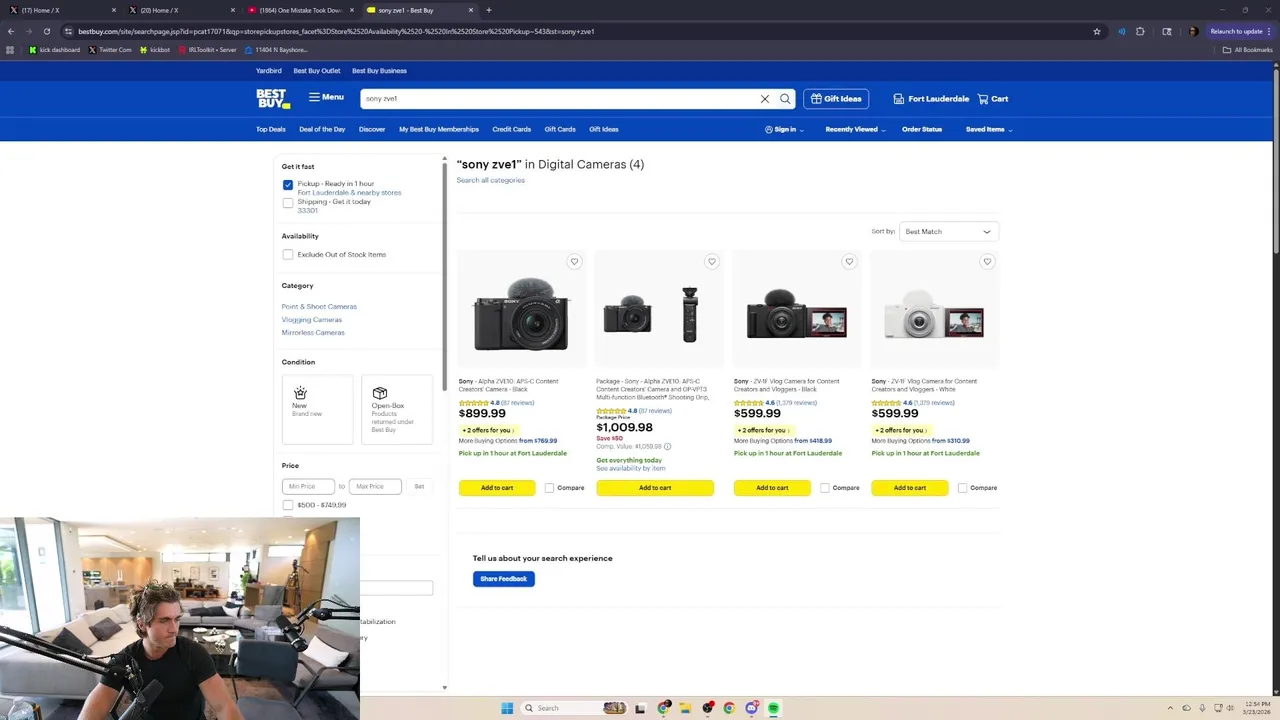1280x720 pixels.
Task: Uncheck Pickup - Ready in 1 hour
Action: click(288, 185)
